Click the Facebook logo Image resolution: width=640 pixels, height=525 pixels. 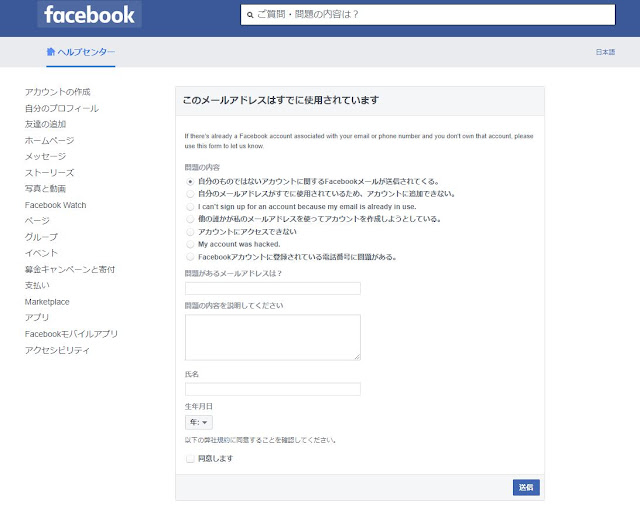tap(89, 15)
